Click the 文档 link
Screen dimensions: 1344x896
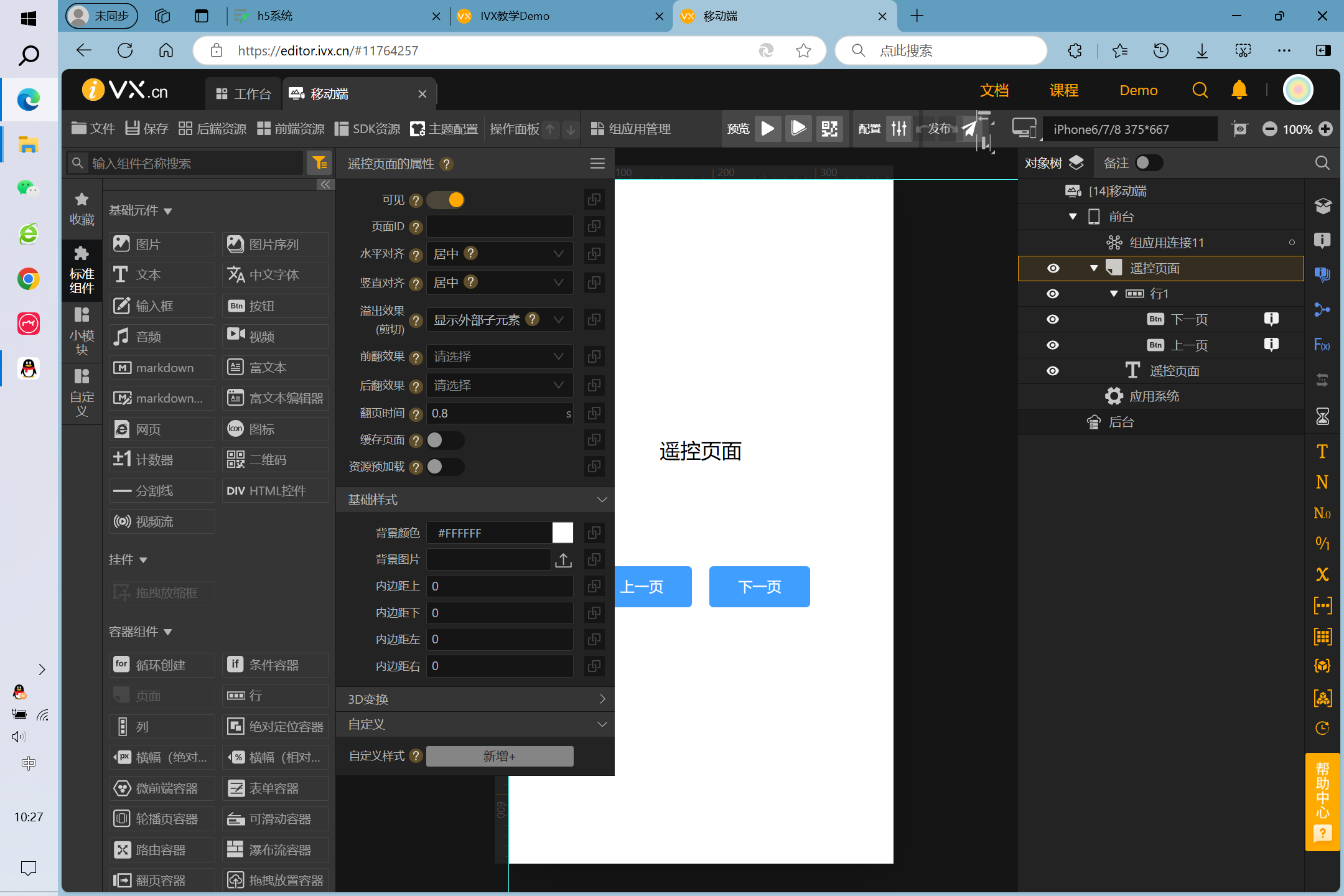(x=994, y=90)
